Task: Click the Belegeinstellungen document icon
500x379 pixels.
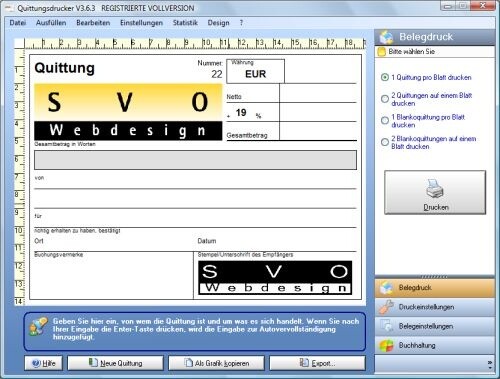Action: [x=387, y=326]
